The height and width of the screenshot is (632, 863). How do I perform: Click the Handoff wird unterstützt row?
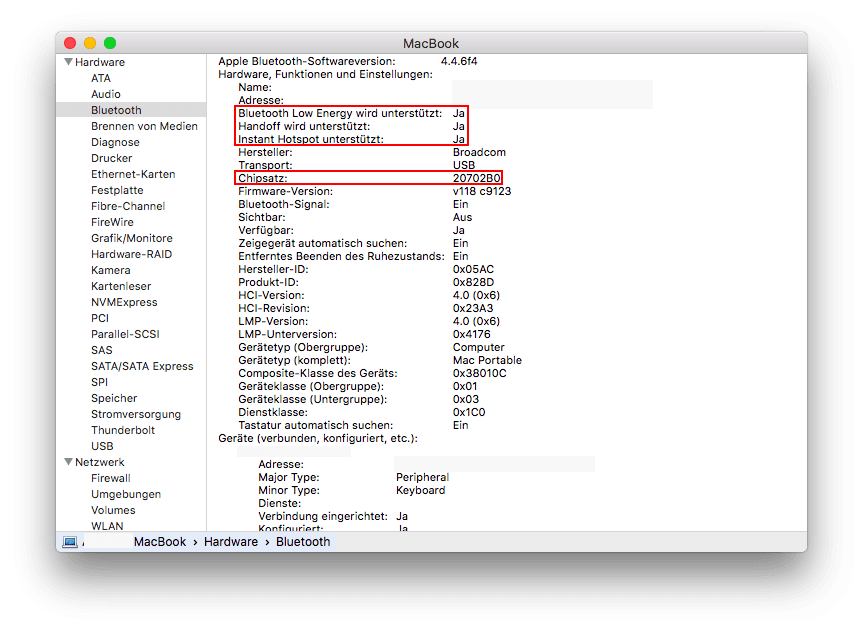click(x=352, y=126)
